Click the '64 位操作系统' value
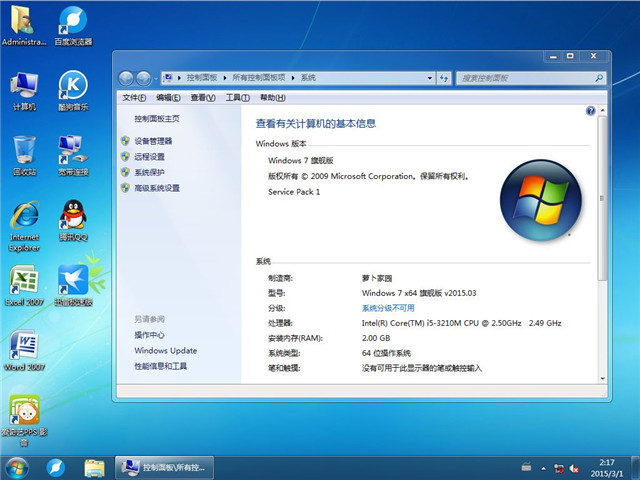The width and height of the screenshot is (640, 480). [x=386, y=353]
